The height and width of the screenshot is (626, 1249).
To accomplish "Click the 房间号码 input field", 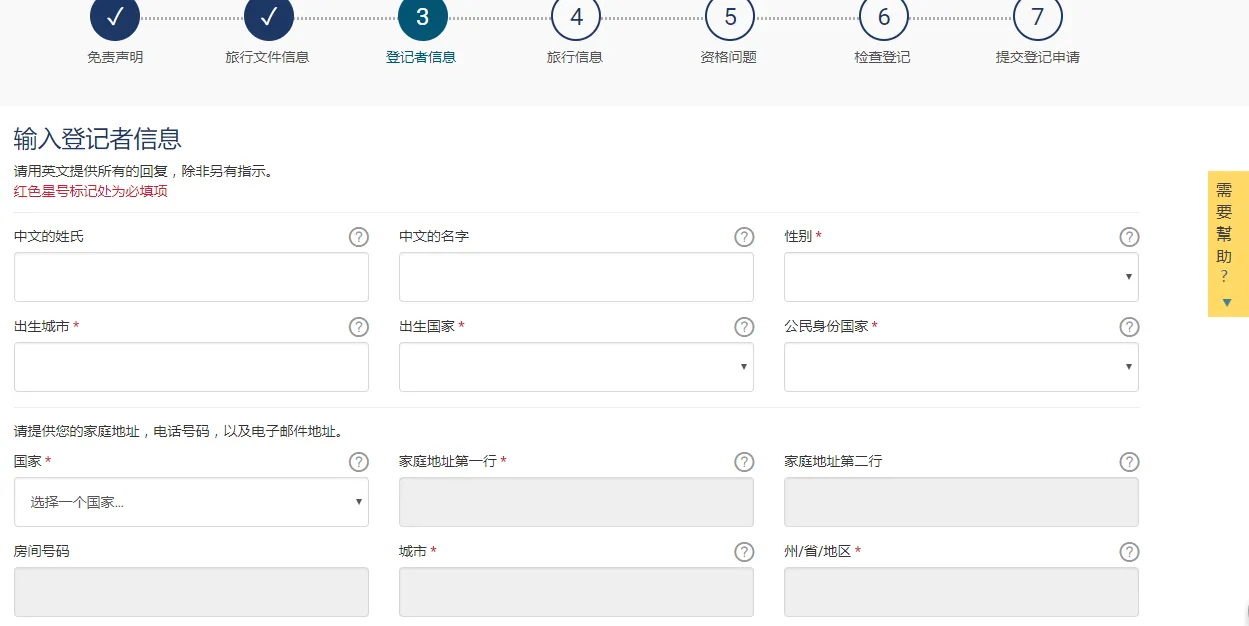I will (191, 592).
